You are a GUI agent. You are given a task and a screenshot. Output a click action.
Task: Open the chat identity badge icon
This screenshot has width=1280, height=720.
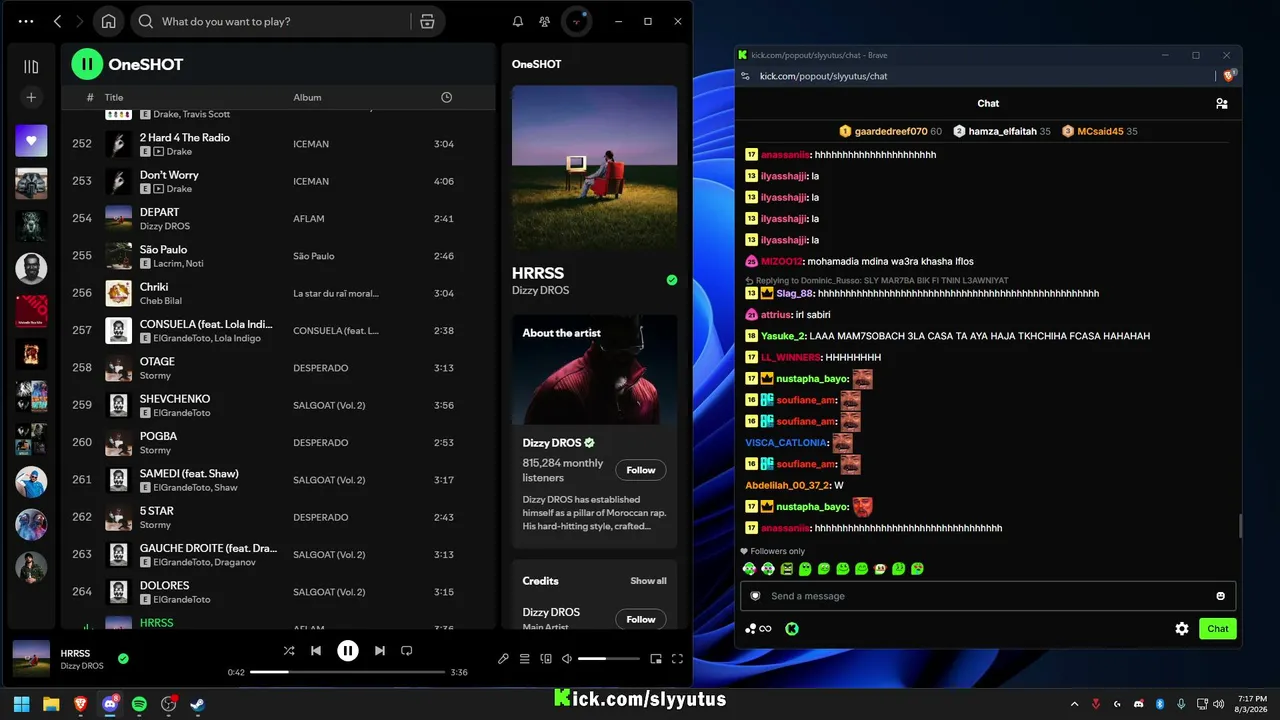[x=755, y=596]
